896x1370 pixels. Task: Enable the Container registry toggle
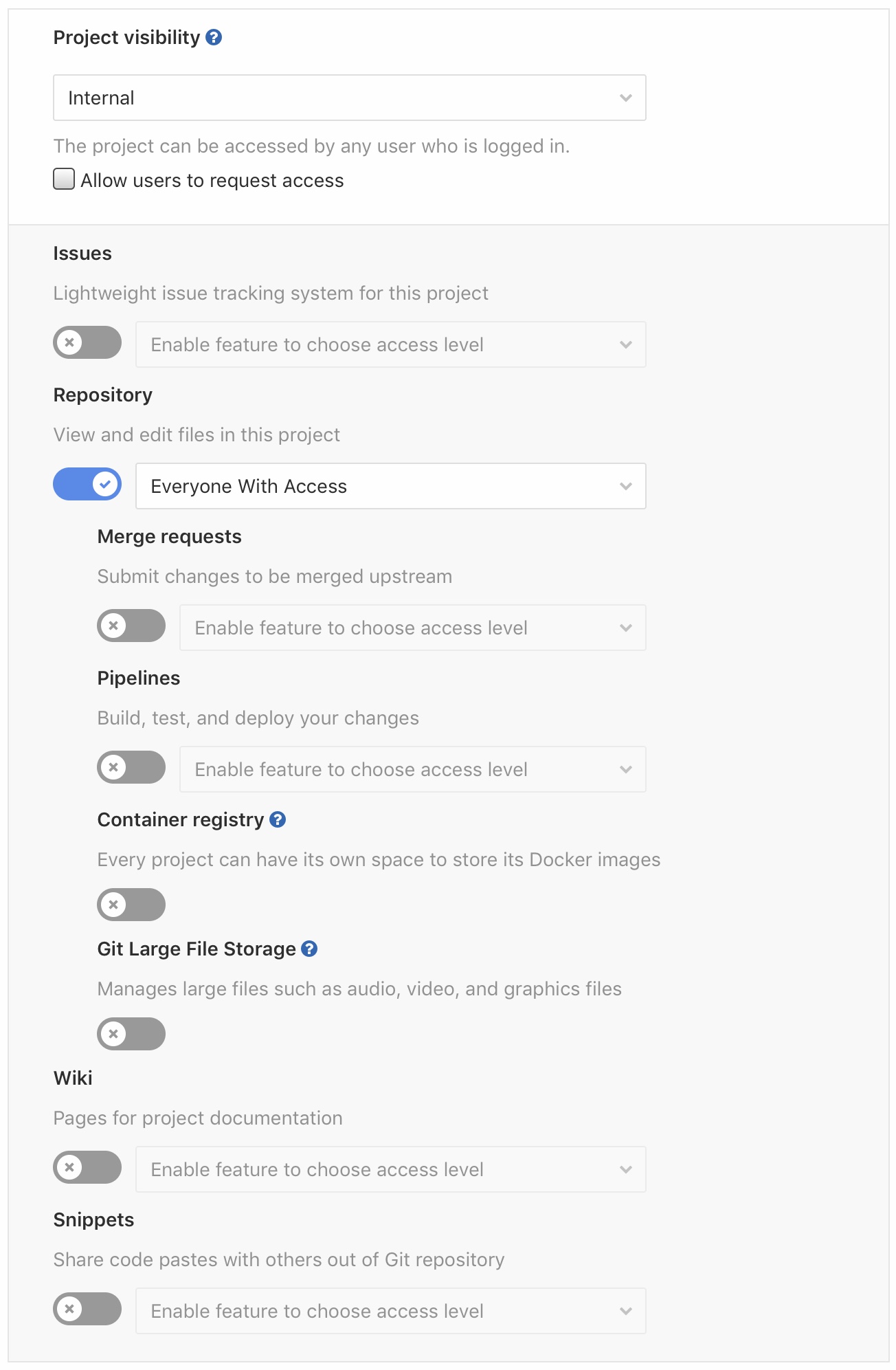131,905
